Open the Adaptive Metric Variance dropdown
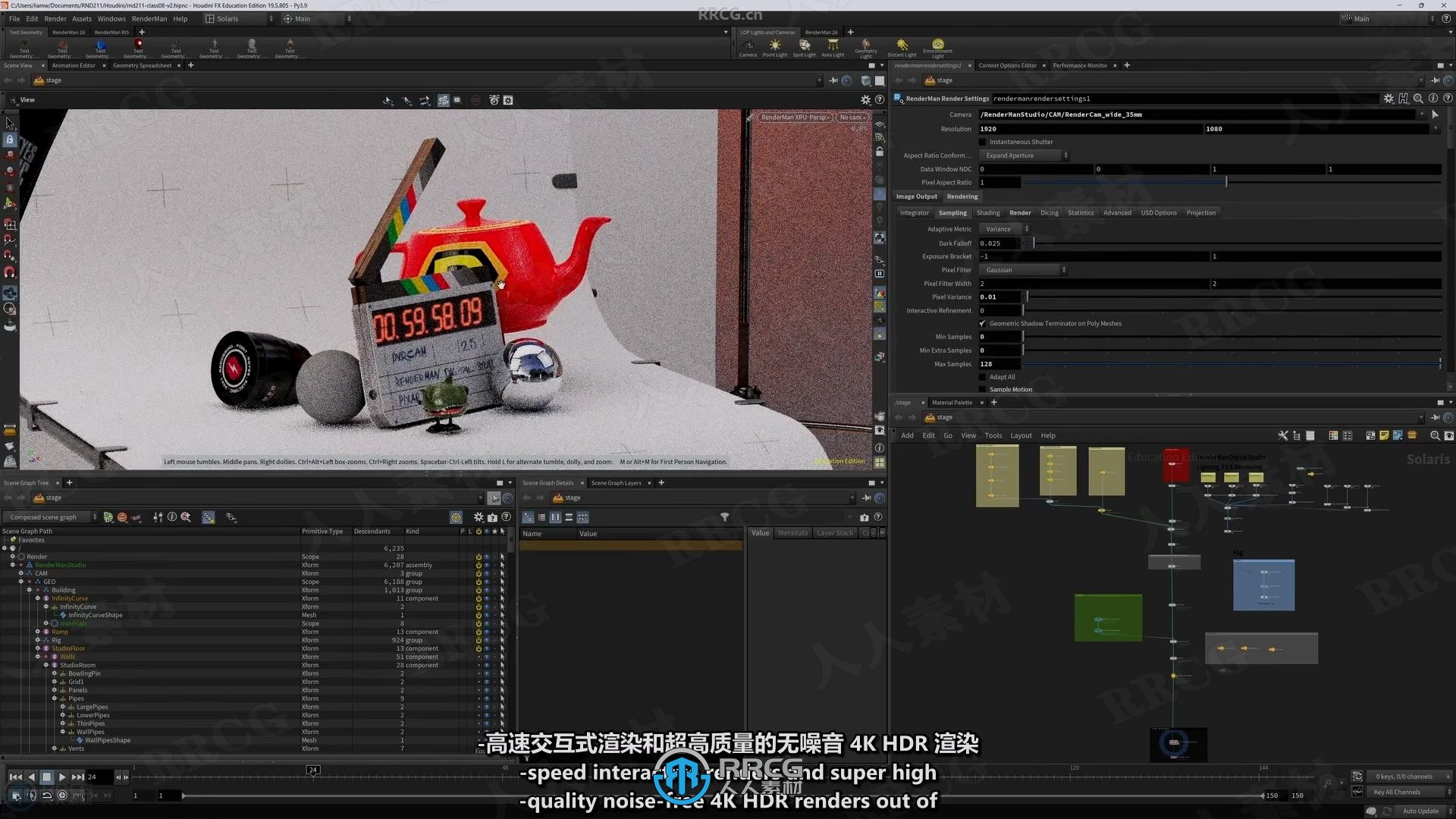 pyautogui.click(x=1004, y=229)
